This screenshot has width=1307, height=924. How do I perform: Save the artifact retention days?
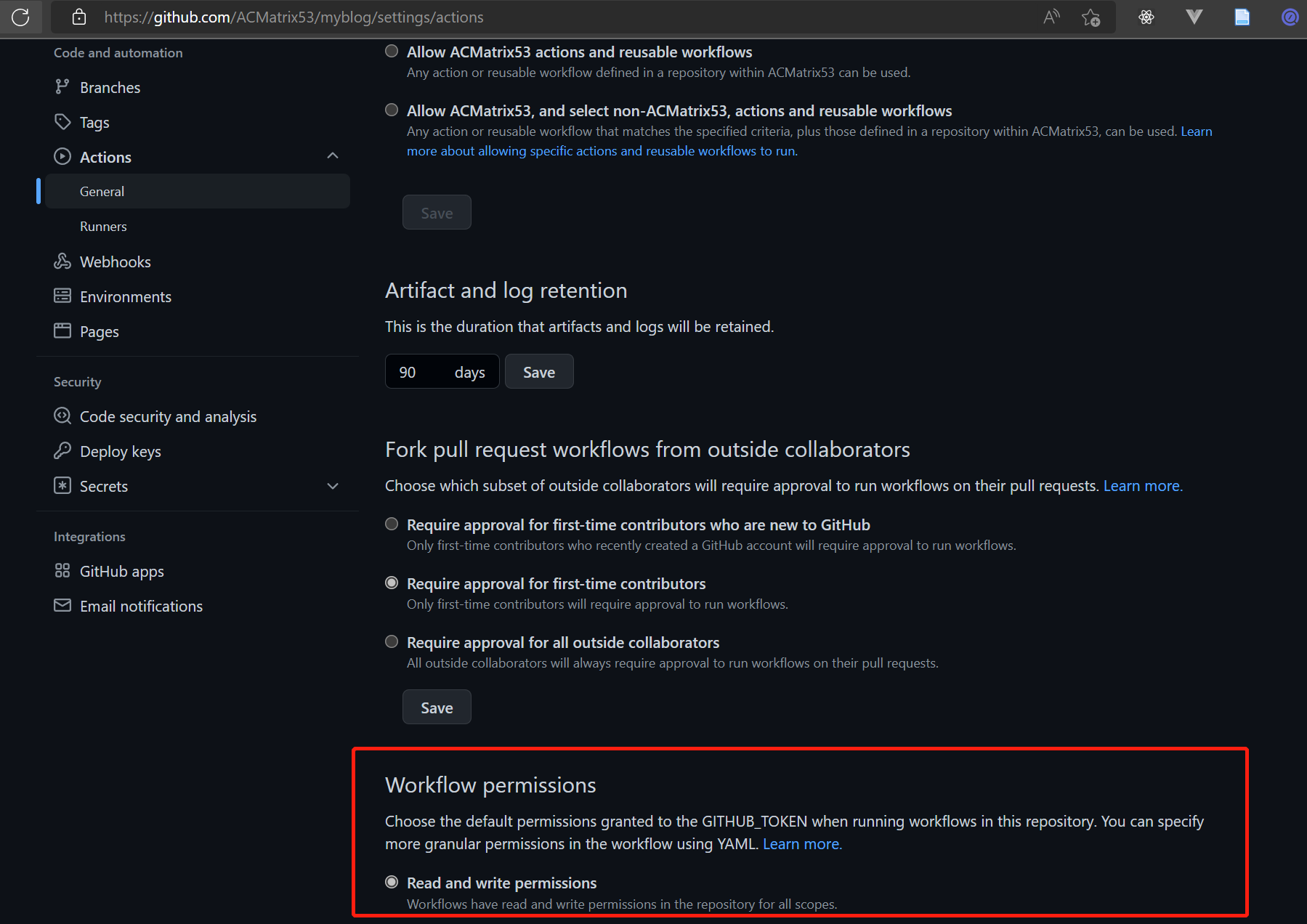tap(539, 371)
